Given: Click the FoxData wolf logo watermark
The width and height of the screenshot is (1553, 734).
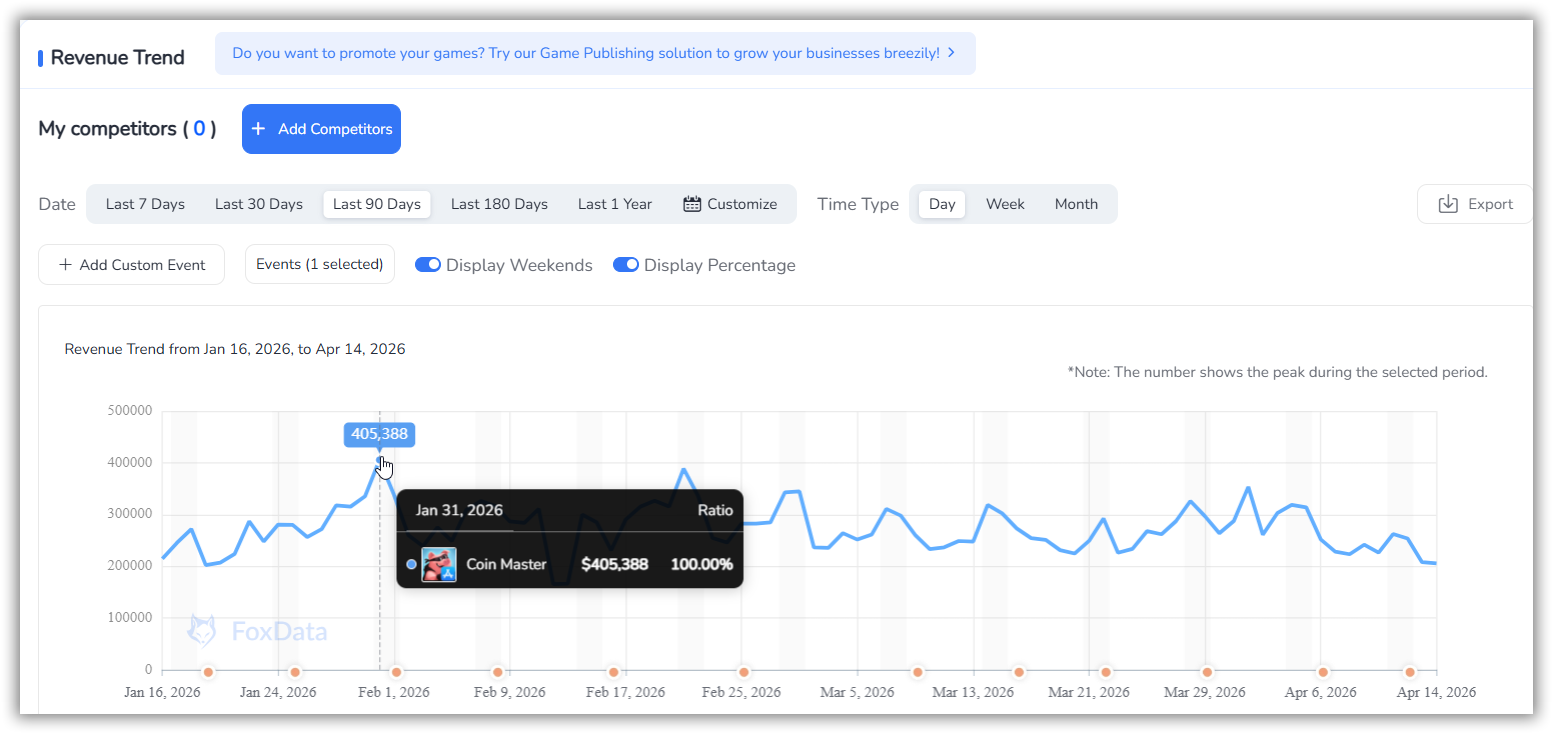Looking at the screenshot, I should pos(203,630).
